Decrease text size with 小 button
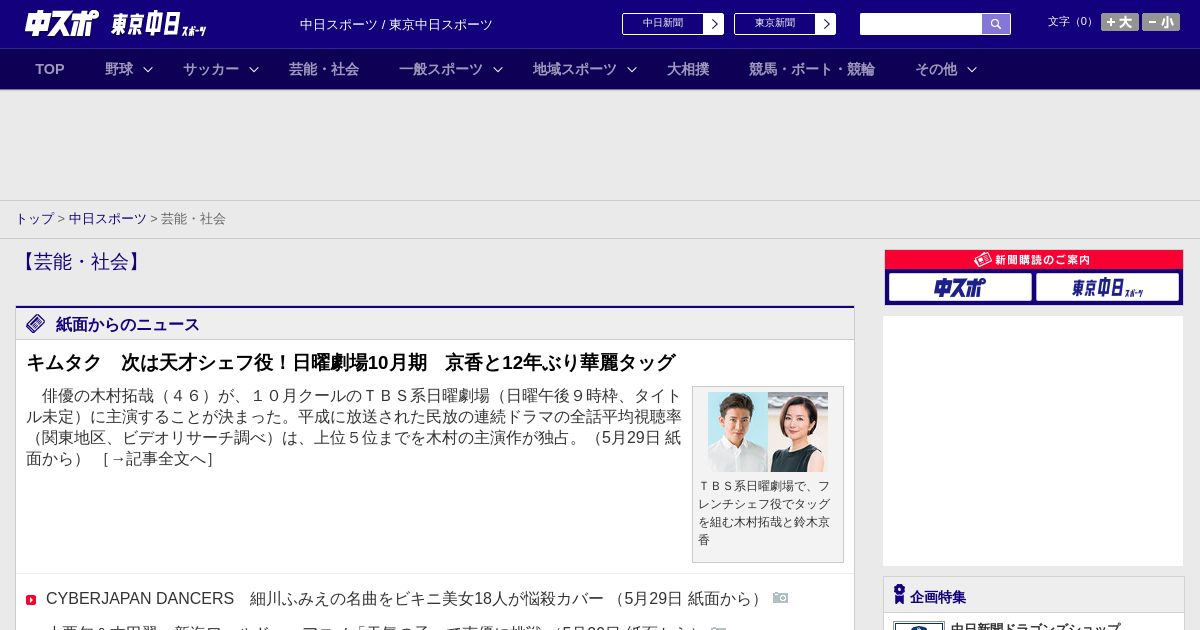Viewport: 1200px width, 630px height. (1160, 22)
